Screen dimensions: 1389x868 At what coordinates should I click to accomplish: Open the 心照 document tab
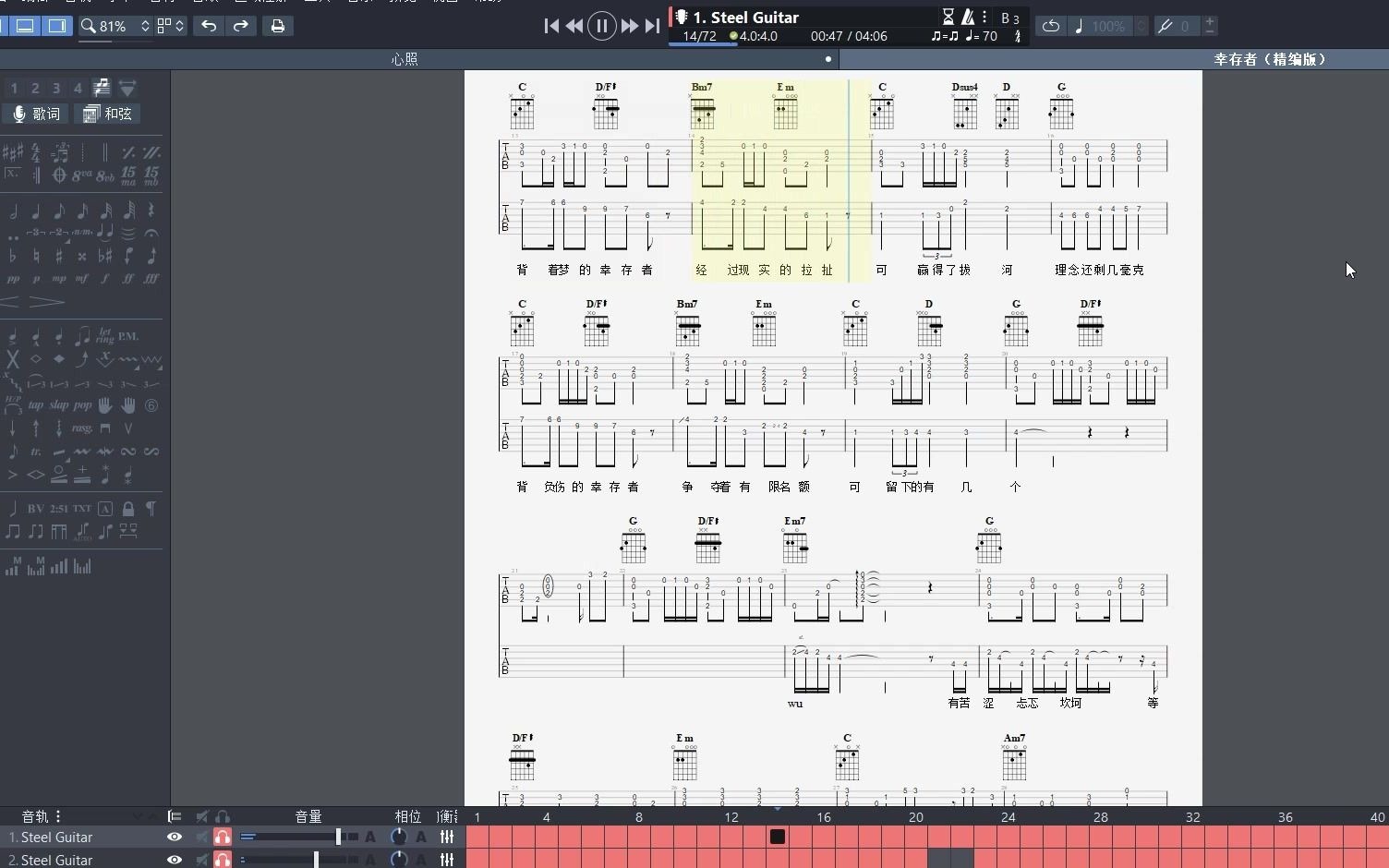click(x=405, y=59)
